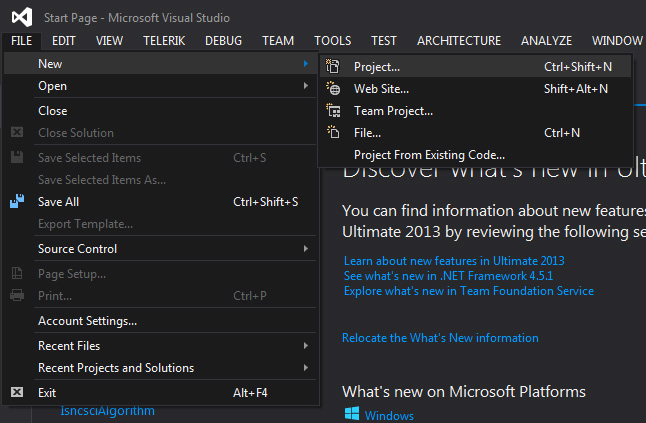The image size is (646, 423).
Task: Click the Alt+F4 shortcut text
Action: click(250, 393)
